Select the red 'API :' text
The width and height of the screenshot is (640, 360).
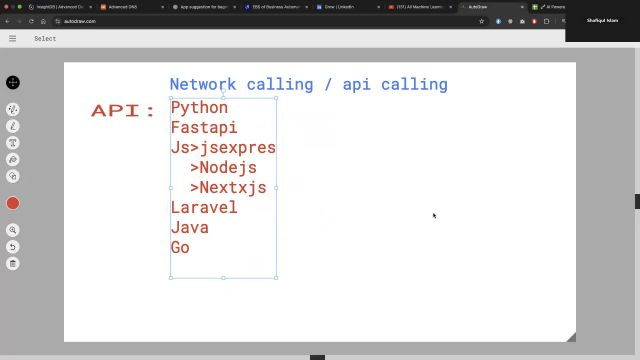122,111
